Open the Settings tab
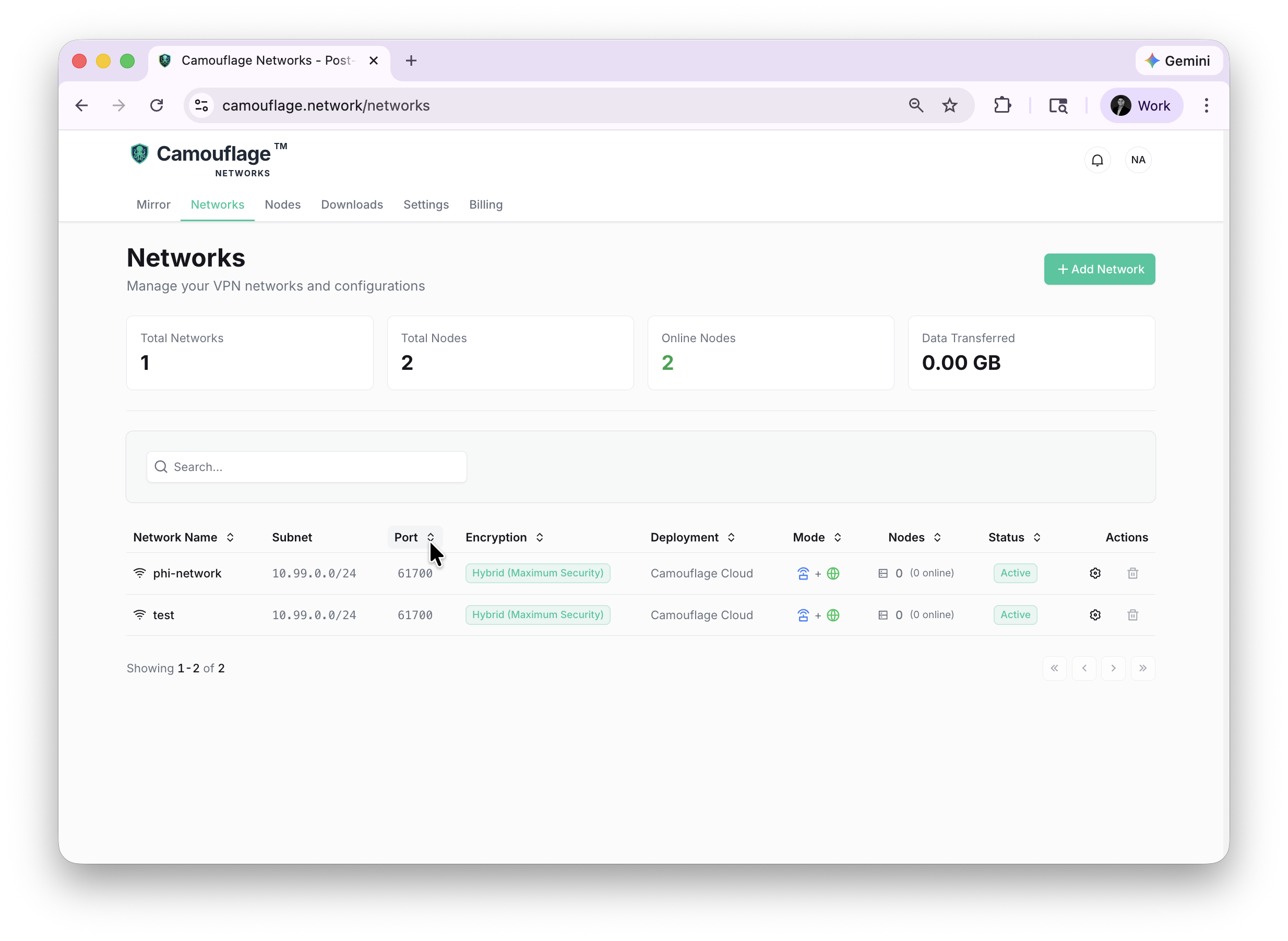The image size is (1288, 941). pos(426,204)
